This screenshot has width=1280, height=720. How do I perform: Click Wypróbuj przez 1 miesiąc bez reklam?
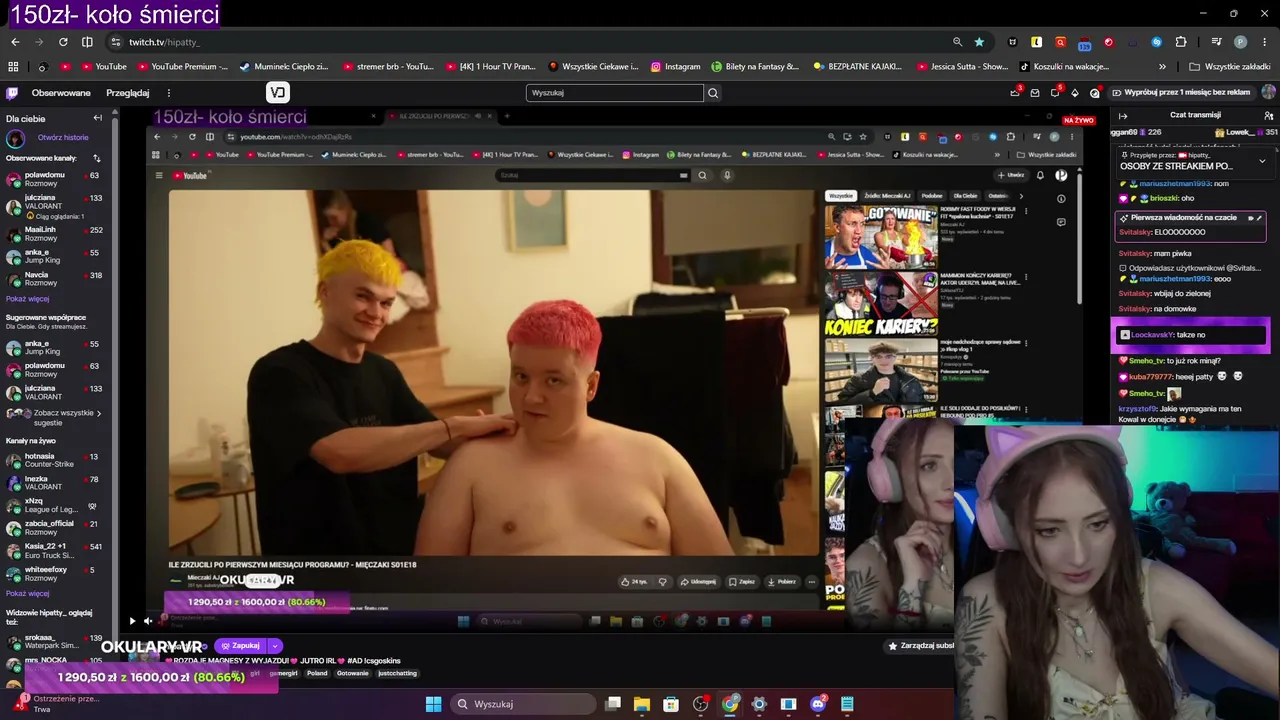(1181, 92)
